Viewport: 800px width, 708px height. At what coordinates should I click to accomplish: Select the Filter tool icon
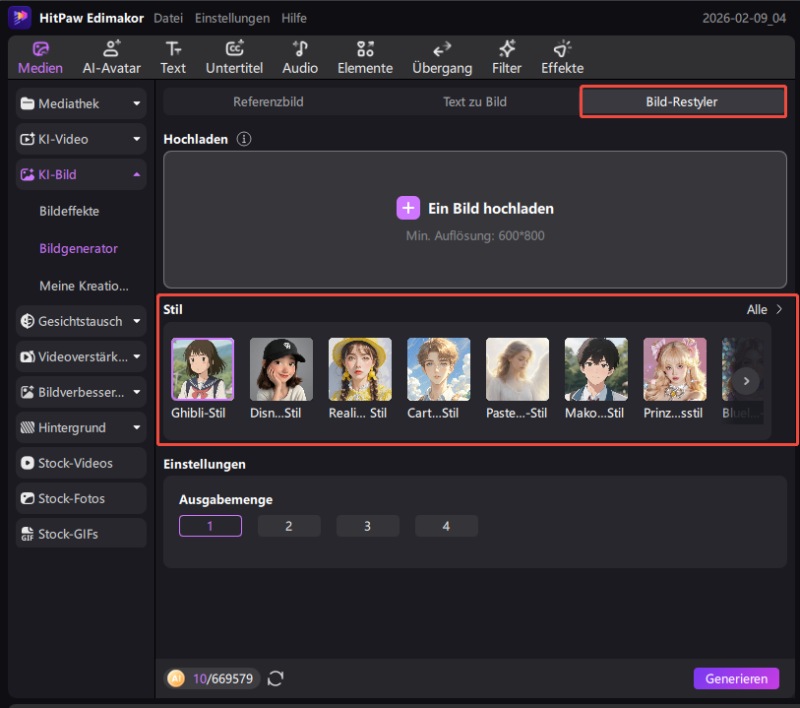click(x=507, y=49)
